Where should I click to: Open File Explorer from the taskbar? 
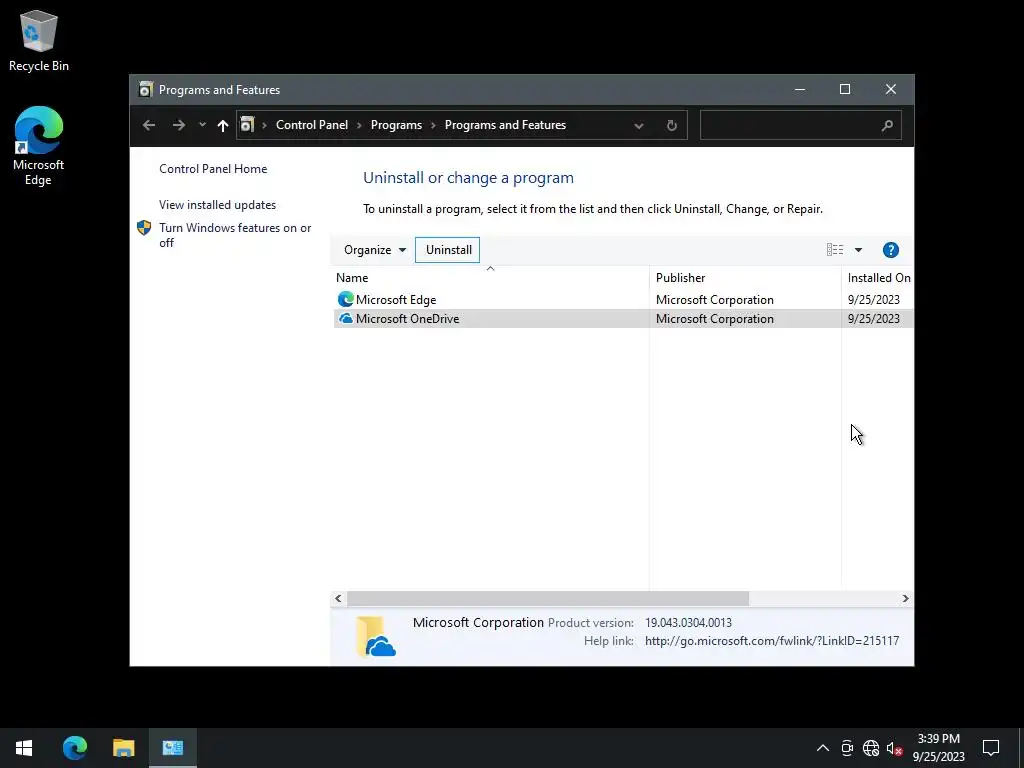click(x=123, y=748)
